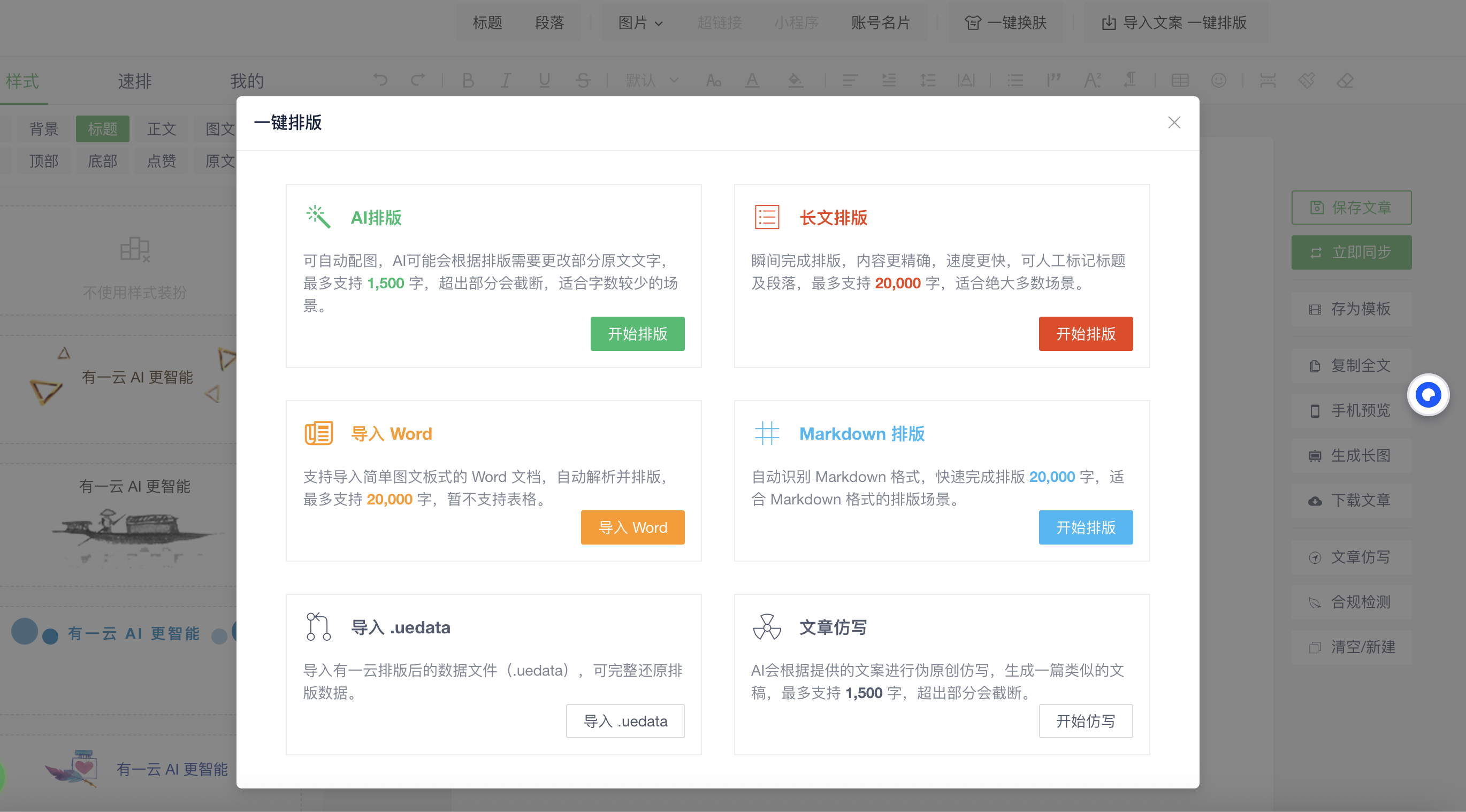Click 生成长图 in right sidebar

[x=1351, y=455]
